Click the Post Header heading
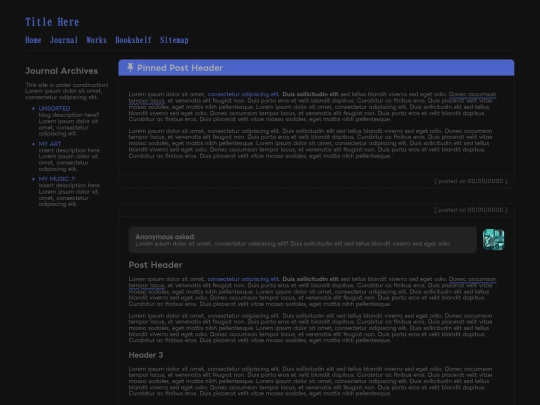 click(x=155, y=265)
